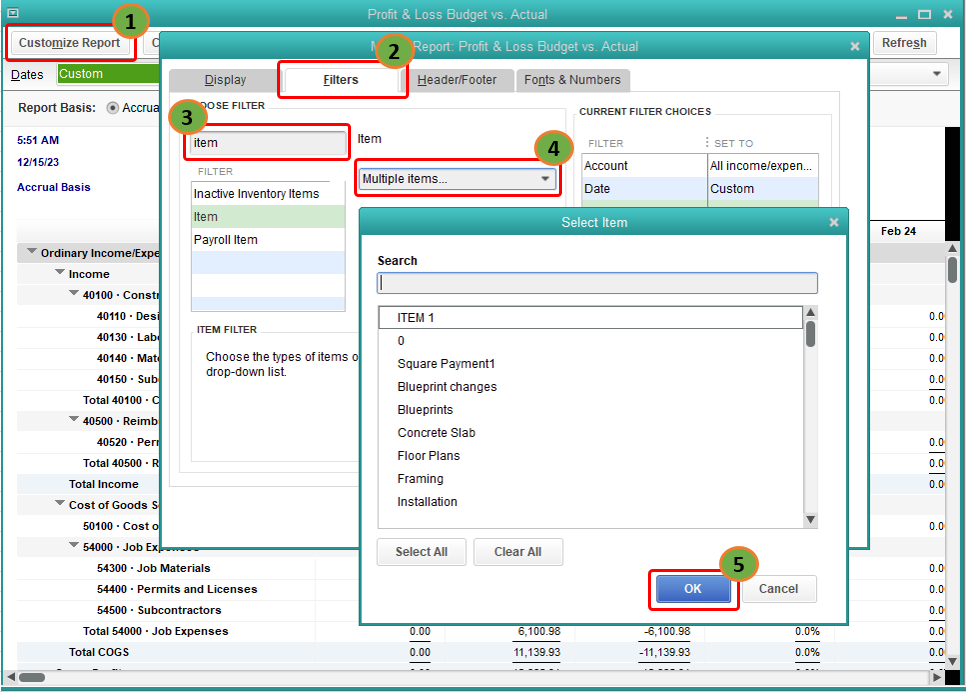
Task: Select Installation item
Action: (590, 502)
